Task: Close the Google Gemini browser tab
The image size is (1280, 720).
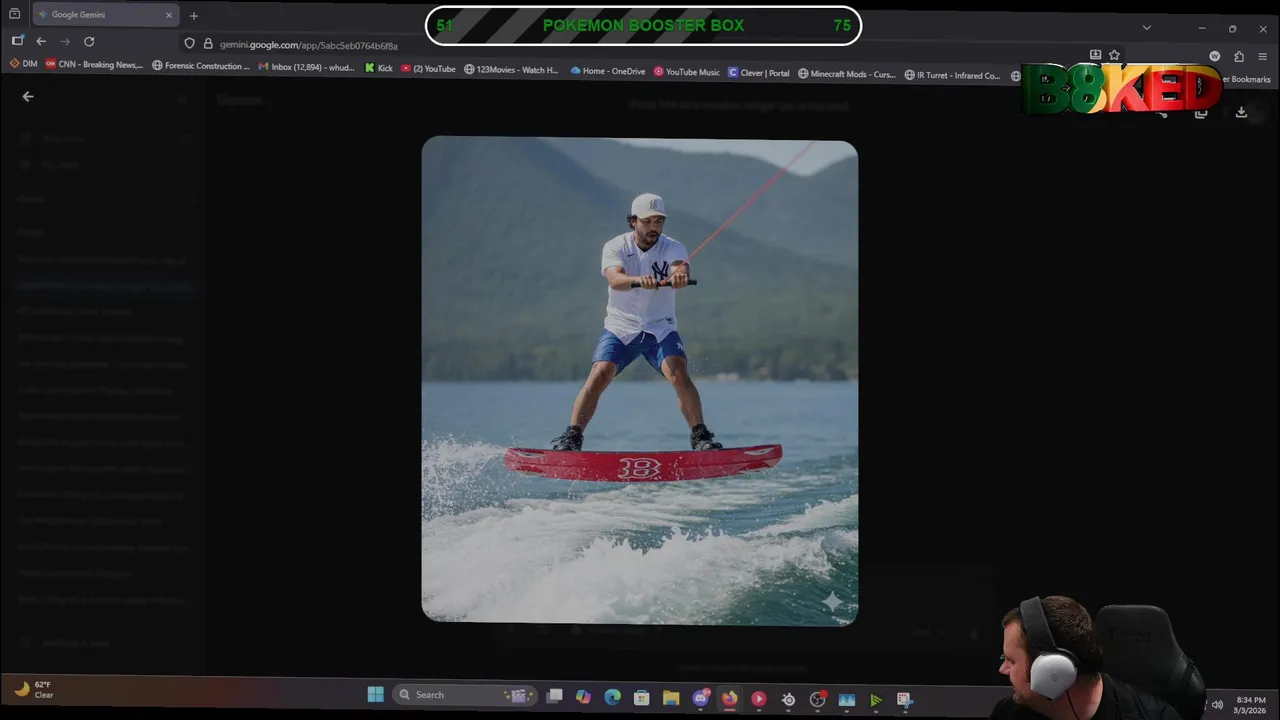Action: click(169, 15)
